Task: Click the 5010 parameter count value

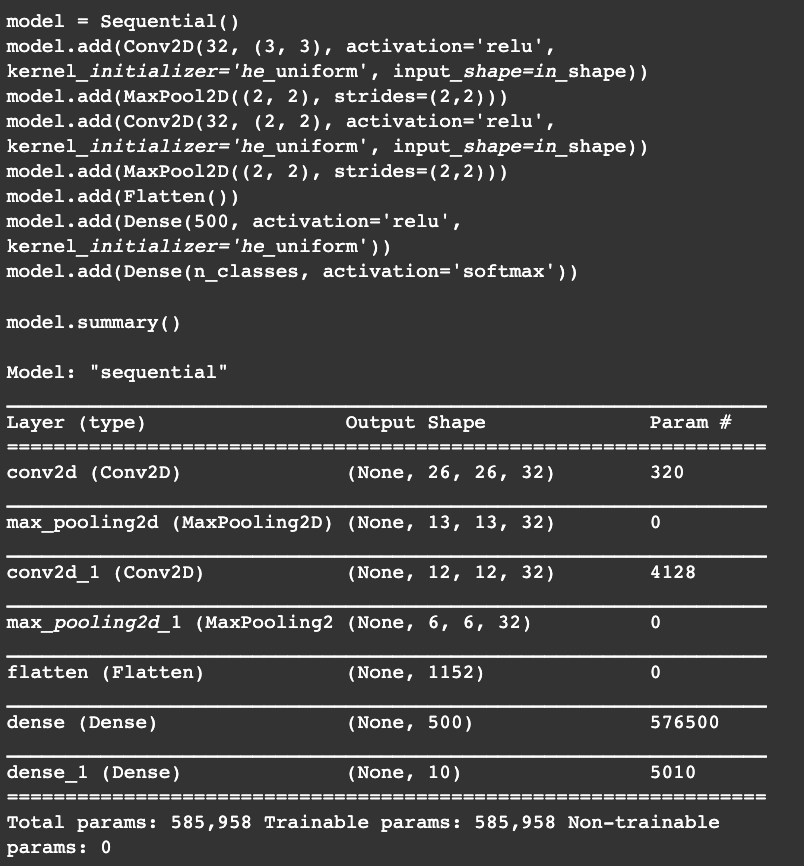Action: tap(673, 773)
